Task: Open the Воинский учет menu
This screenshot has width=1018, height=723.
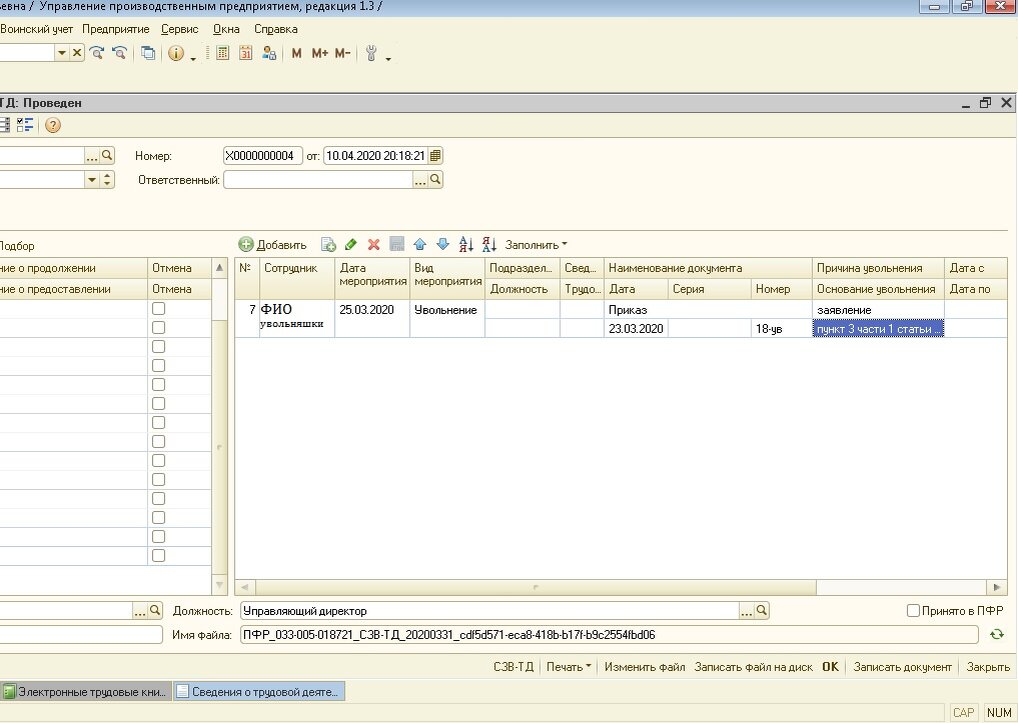Action: (36, 29)
